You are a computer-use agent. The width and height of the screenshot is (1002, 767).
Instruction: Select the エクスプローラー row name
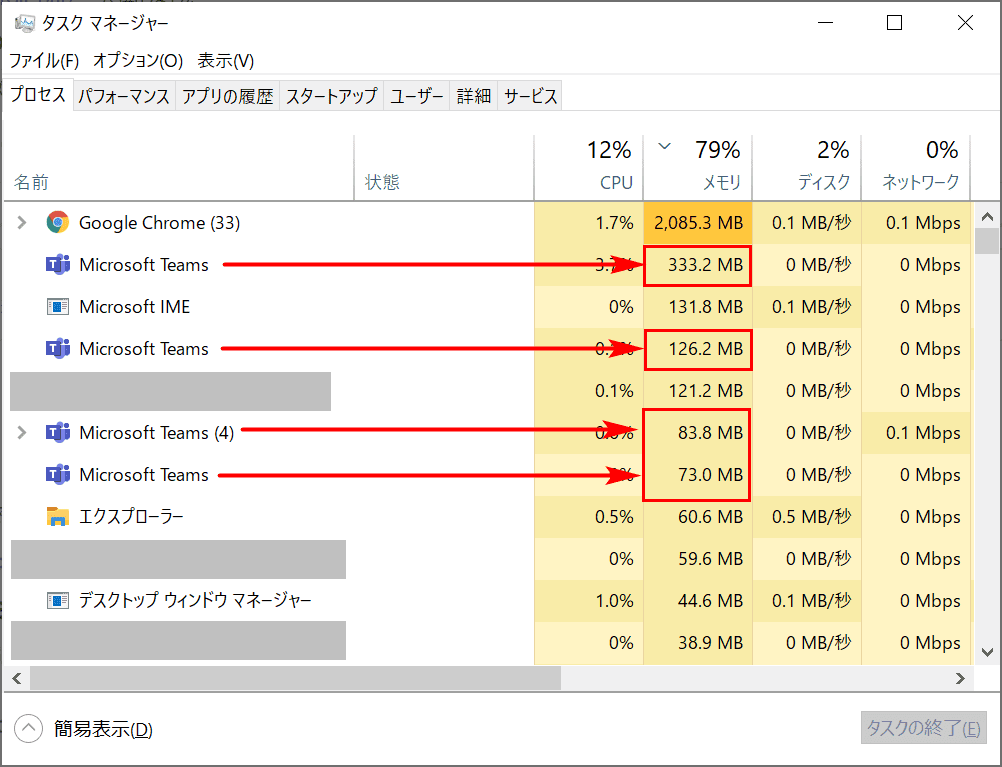pos(131,516)
